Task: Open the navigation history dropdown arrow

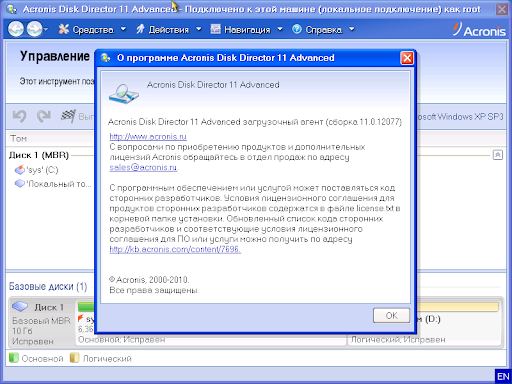Action: pos(46,29)
